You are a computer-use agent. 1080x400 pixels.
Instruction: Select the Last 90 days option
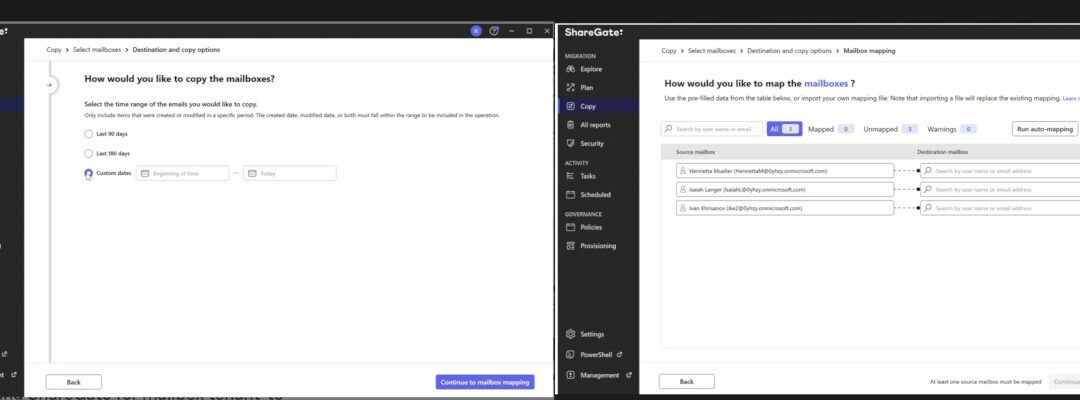pos(88,134)
